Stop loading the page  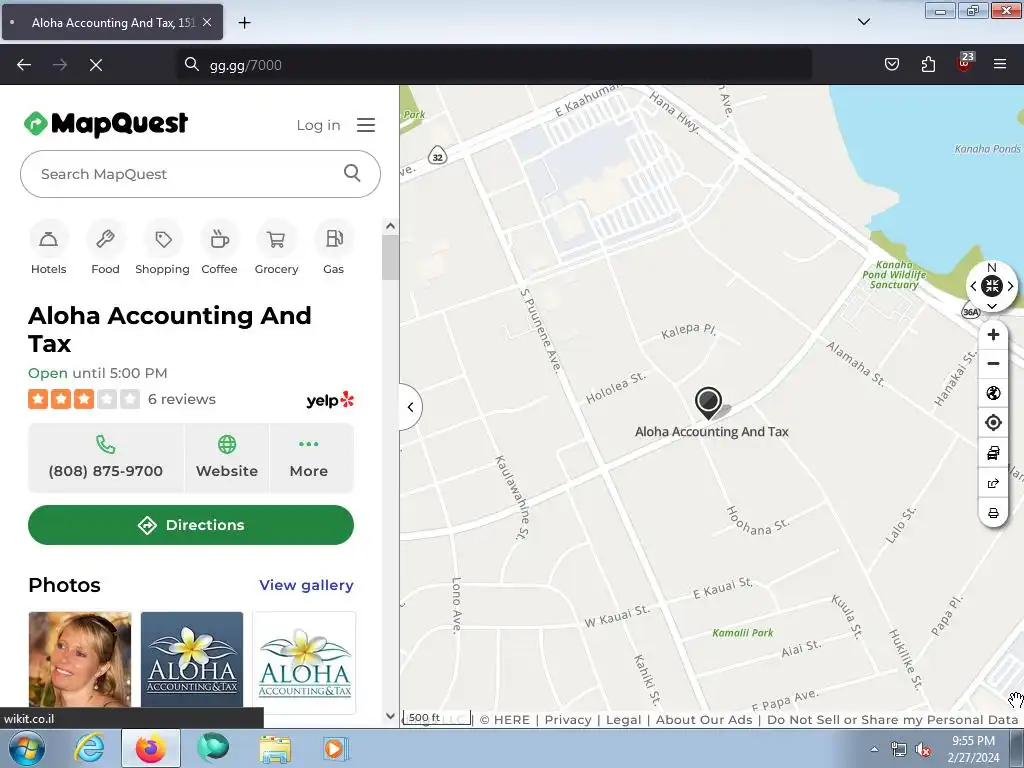[95, 65]
